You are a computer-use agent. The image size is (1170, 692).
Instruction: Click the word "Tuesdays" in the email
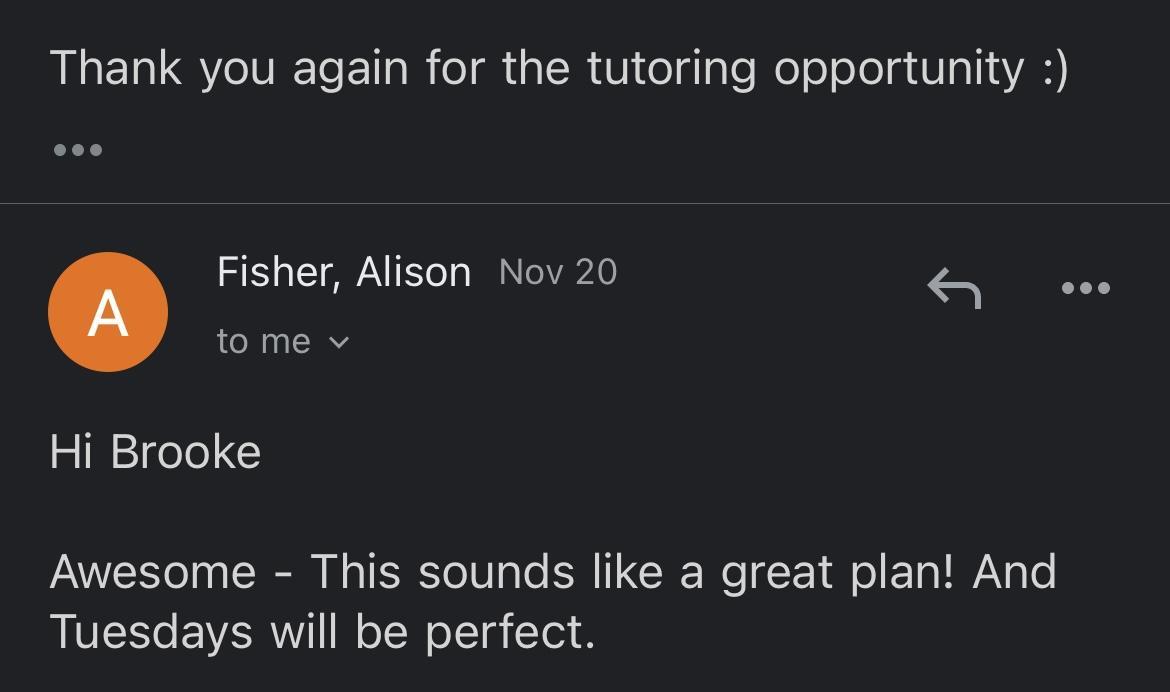point(151,632)
